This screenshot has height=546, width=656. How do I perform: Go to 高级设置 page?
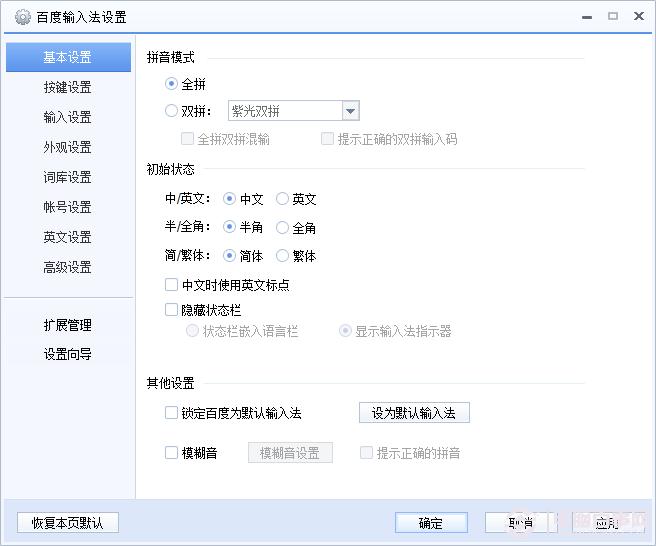click(67, 267)
